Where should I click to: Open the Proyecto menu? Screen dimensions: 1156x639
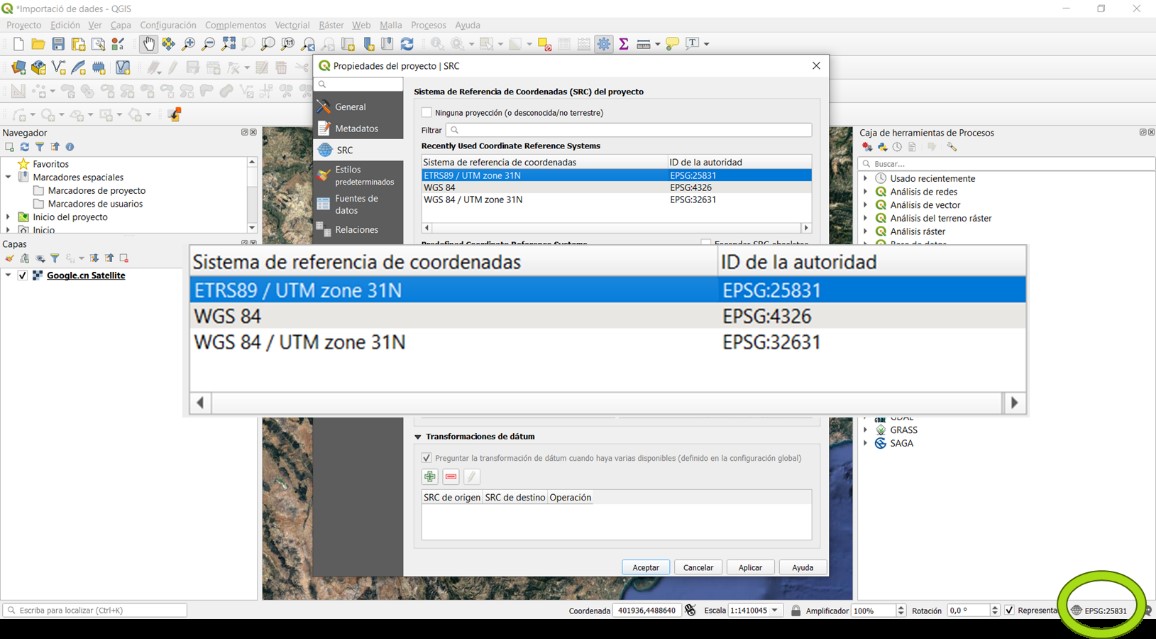24,25
